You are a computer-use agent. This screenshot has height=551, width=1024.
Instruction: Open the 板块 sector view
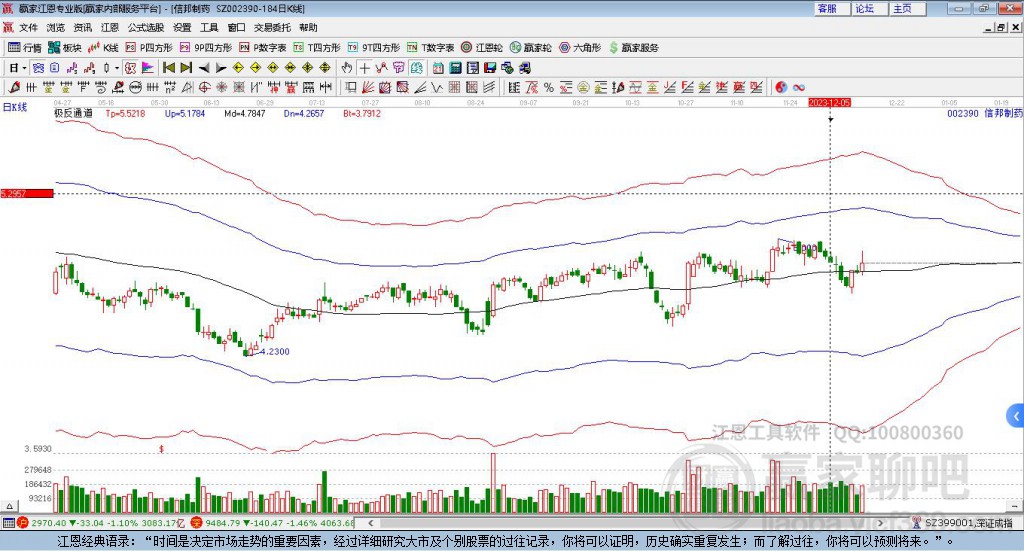(65, 48)
